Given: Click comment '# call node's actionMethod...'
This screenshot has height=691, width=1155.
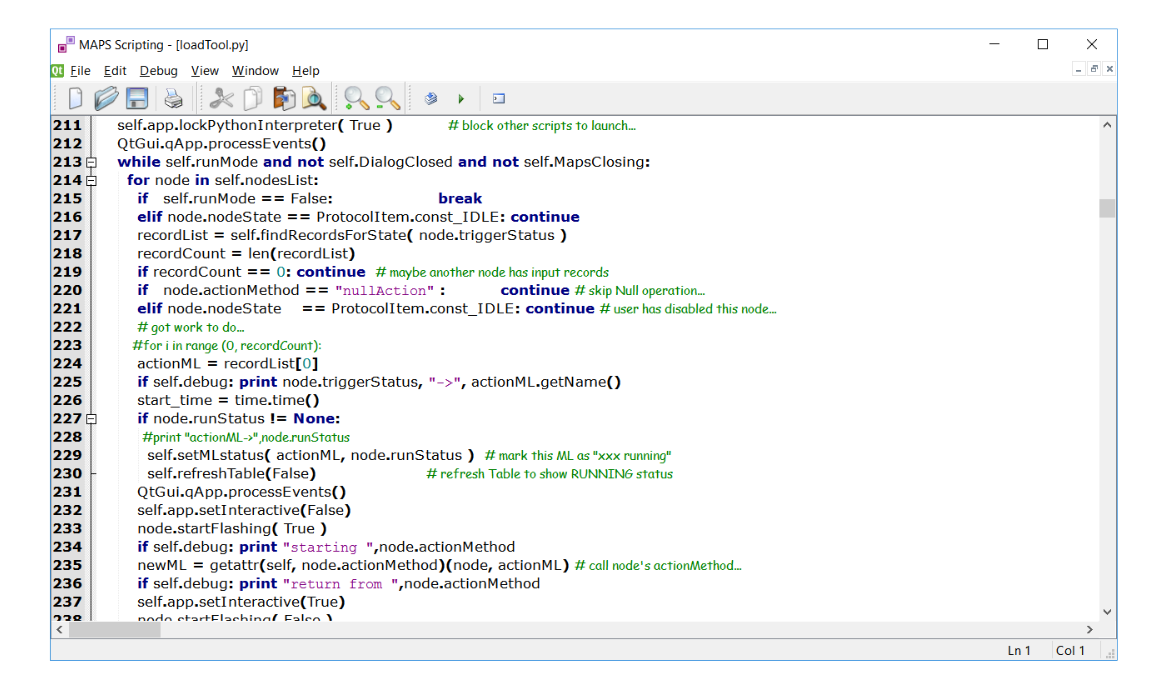Looking at the screenshot, I should [658, 565].
